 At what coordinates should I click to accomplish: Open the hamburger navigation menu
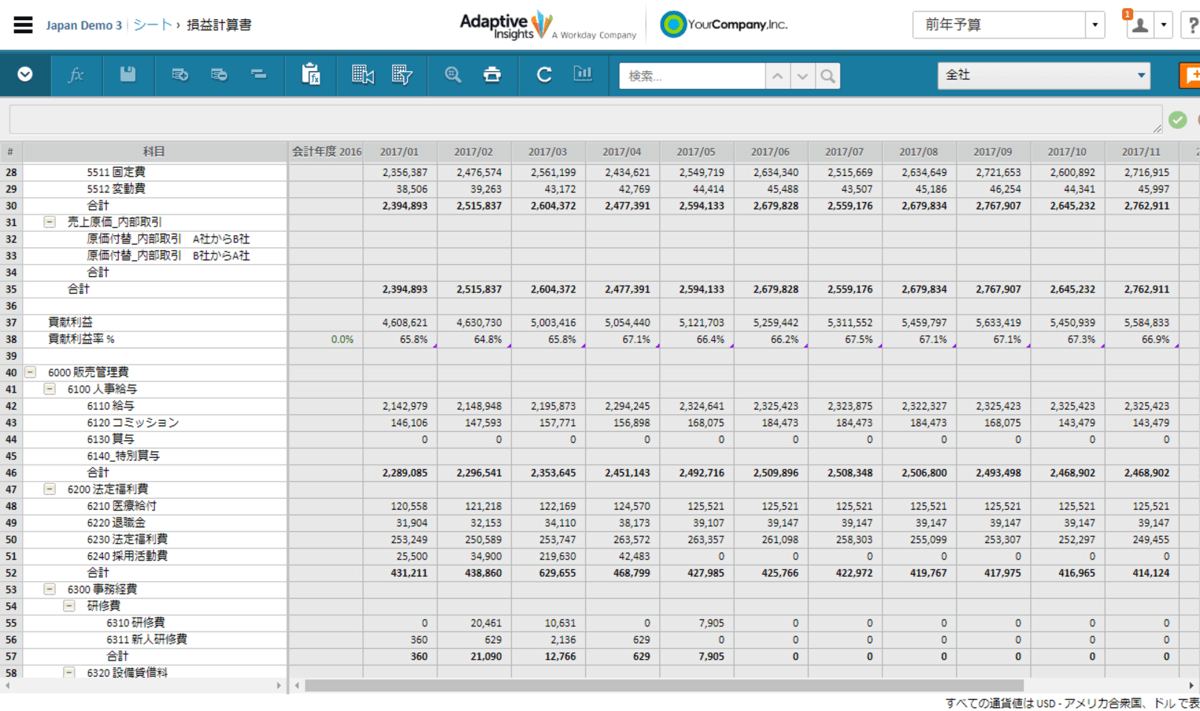coord(23,25)
